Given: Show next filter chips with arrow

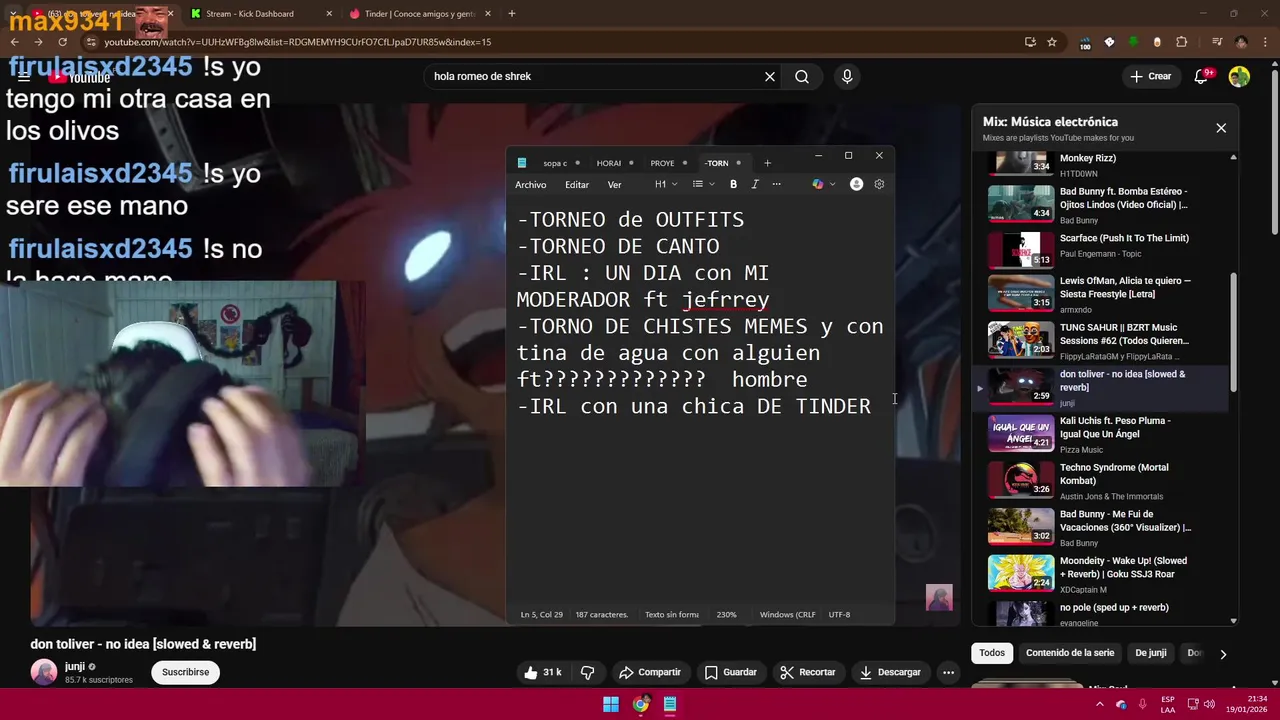Looking at the screenshot, I should pyautogui.click(x=1222, y=653).
